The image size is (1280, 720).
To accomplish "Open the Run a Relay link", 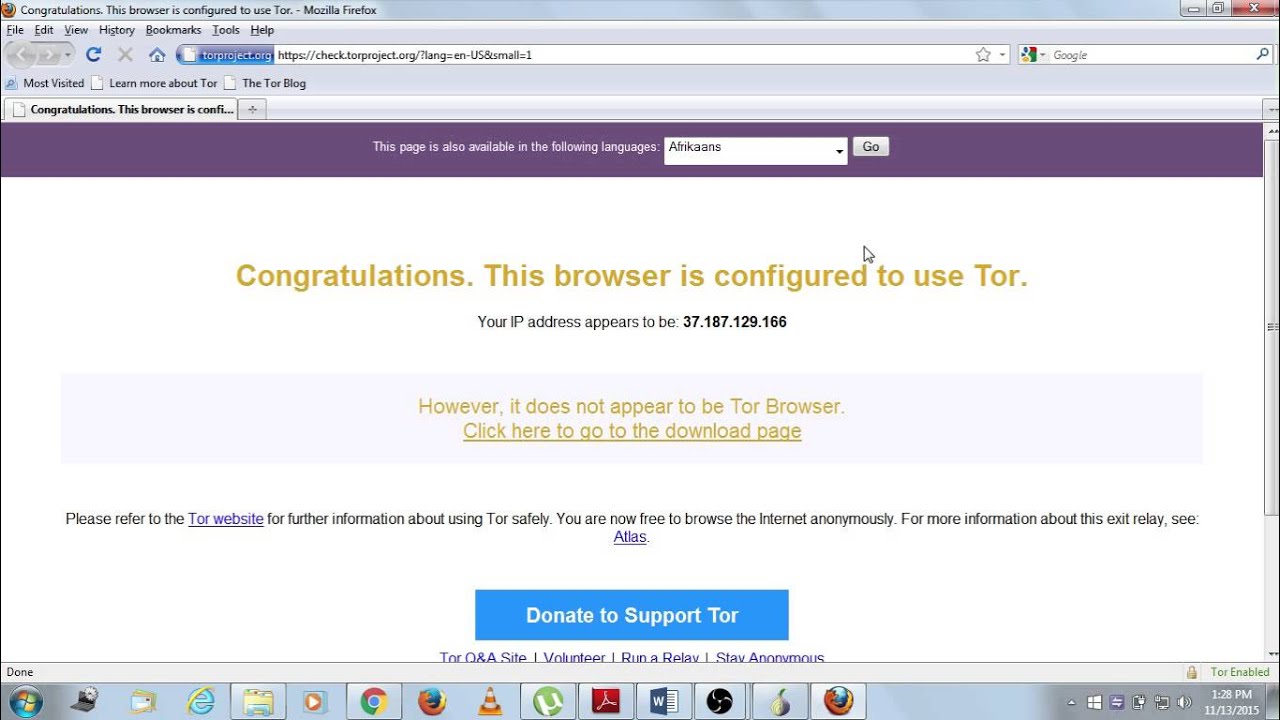I will tap(660, 658).
